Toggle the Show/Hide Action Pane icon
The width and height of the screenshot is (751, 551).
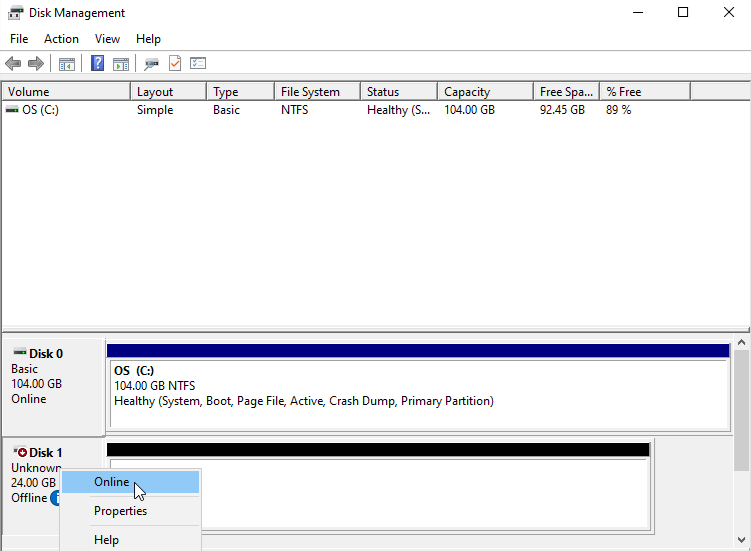point(121,64)
